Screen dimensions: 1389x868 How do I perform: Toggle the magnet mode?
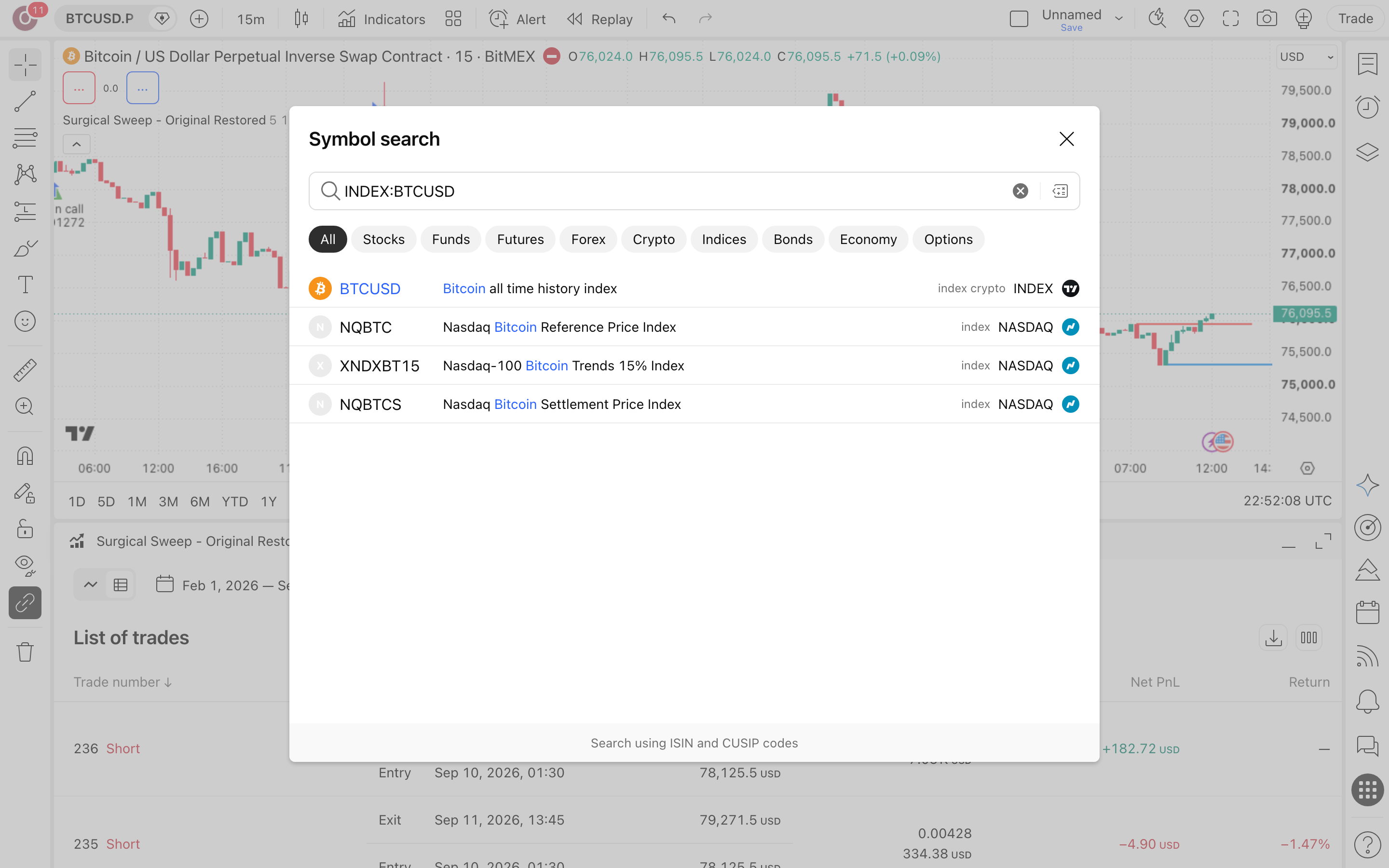(x=25, y=456)
